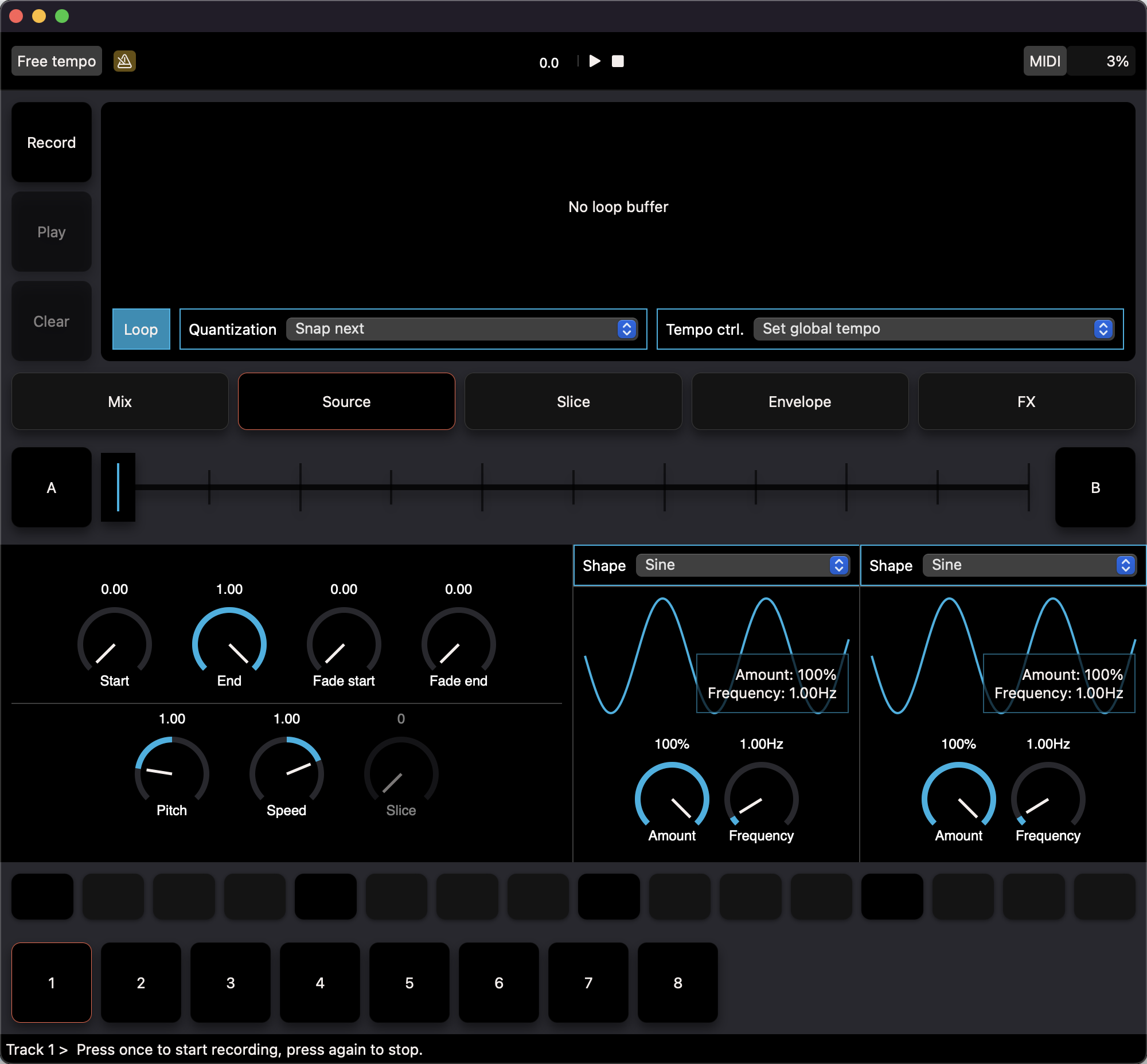
Task: Switch to the Slice tab
Action: [572, 401]
